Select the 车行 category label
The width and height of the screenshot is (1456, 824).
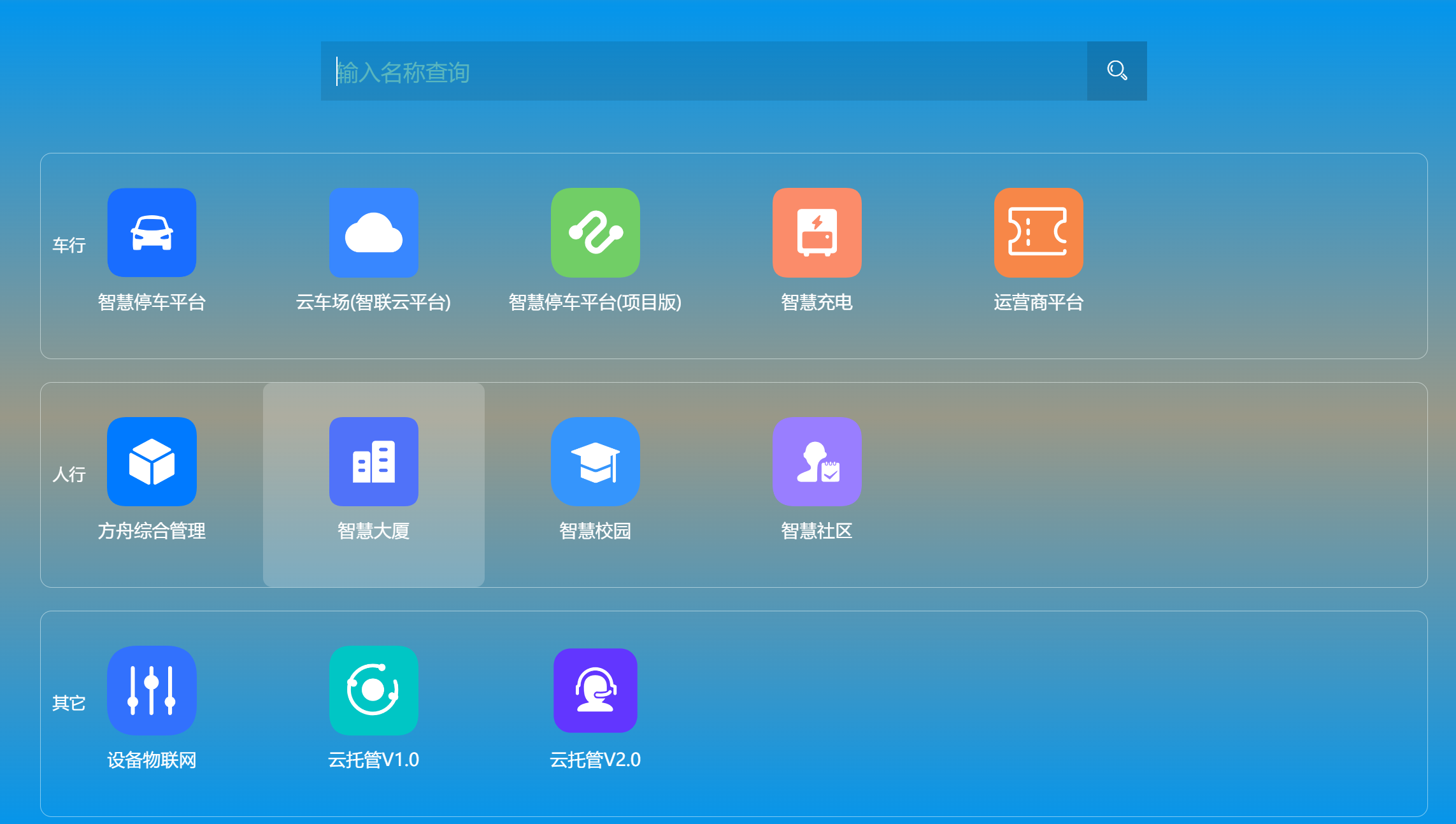coord(69,245)
